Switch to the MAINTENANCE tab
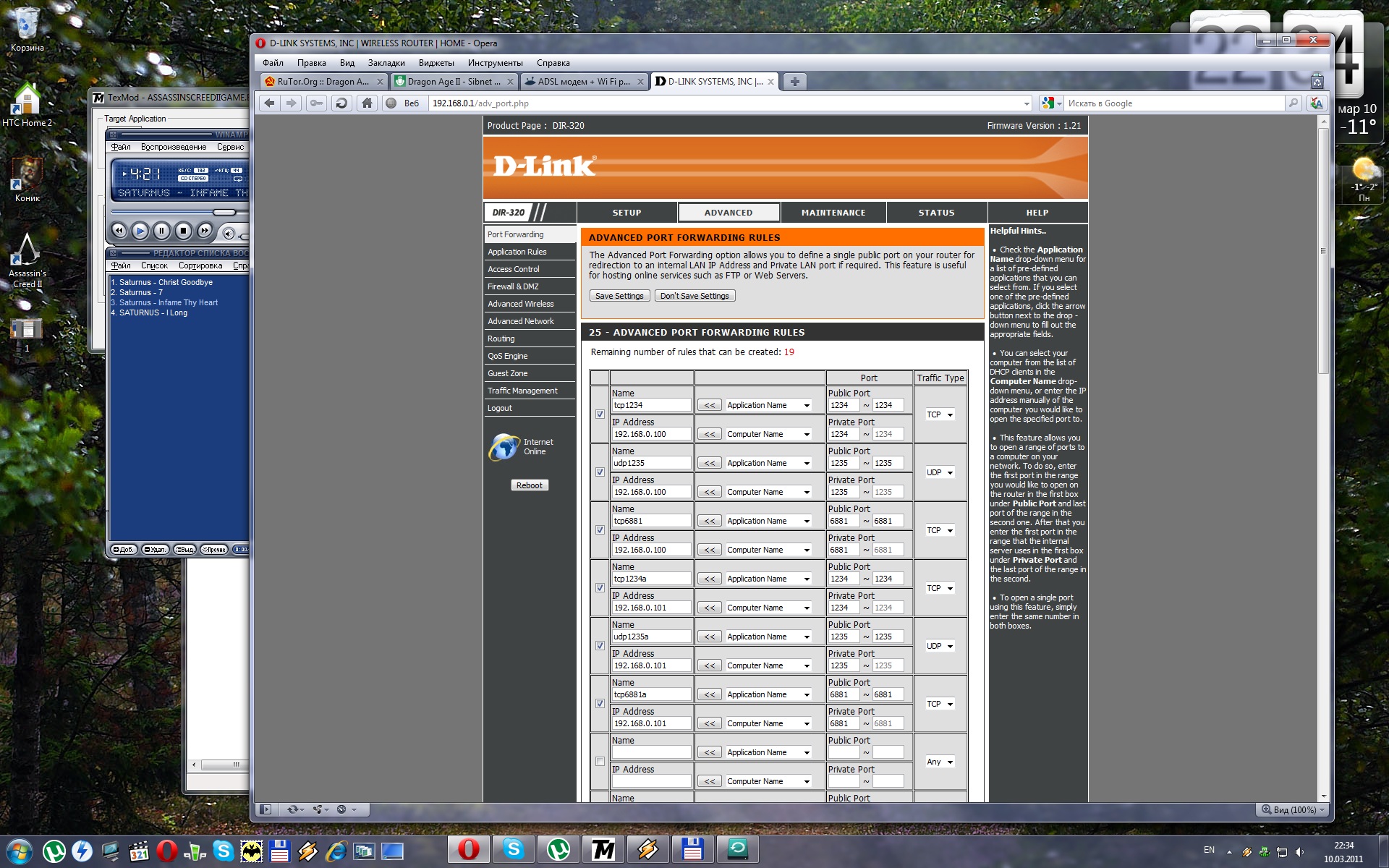Screen dimensions: 1389x868 [x=833, y=213]
